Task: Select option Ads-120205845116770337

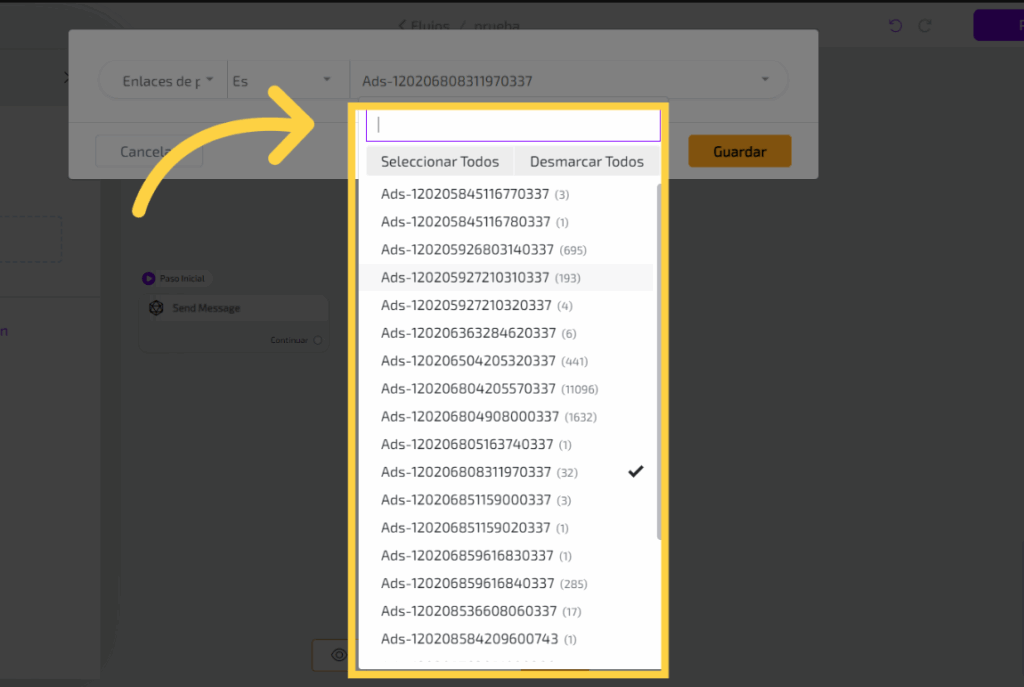Action: 466,194
